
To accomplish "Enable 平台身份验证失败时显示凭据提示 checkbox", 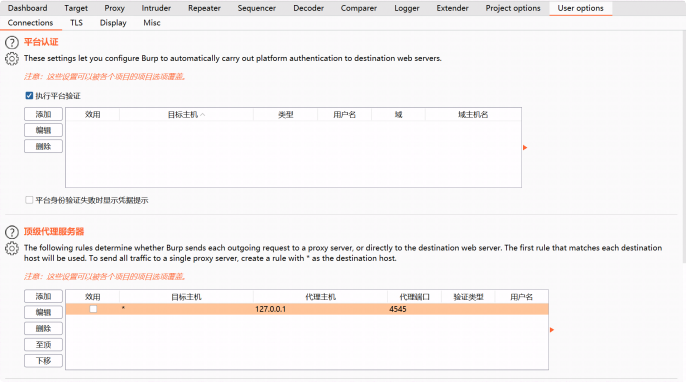I will (29, 200).
